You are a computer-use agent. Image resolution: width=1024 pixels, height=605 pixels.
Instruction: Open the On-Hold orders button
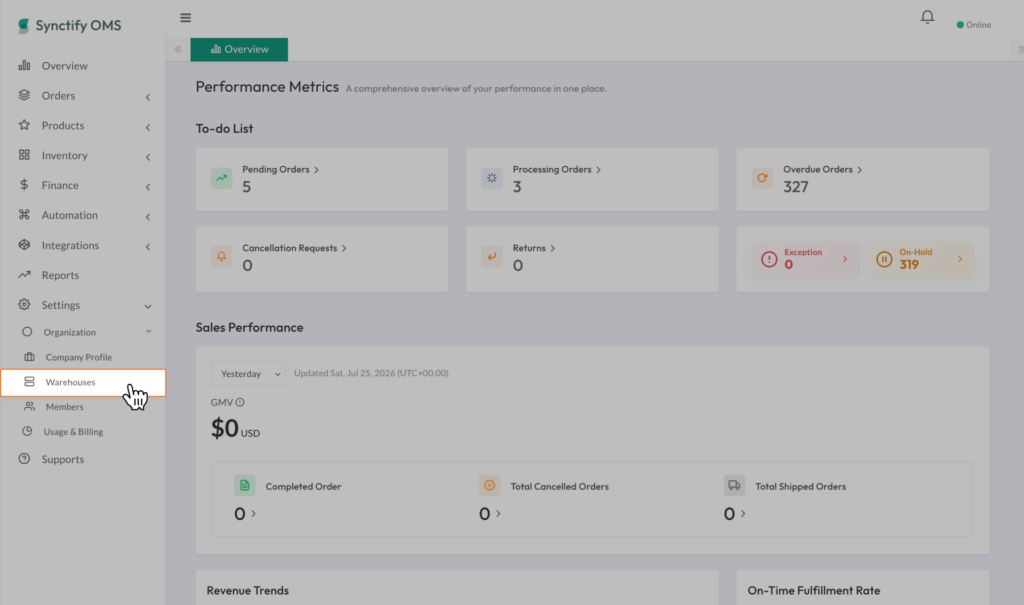[920, 259]
